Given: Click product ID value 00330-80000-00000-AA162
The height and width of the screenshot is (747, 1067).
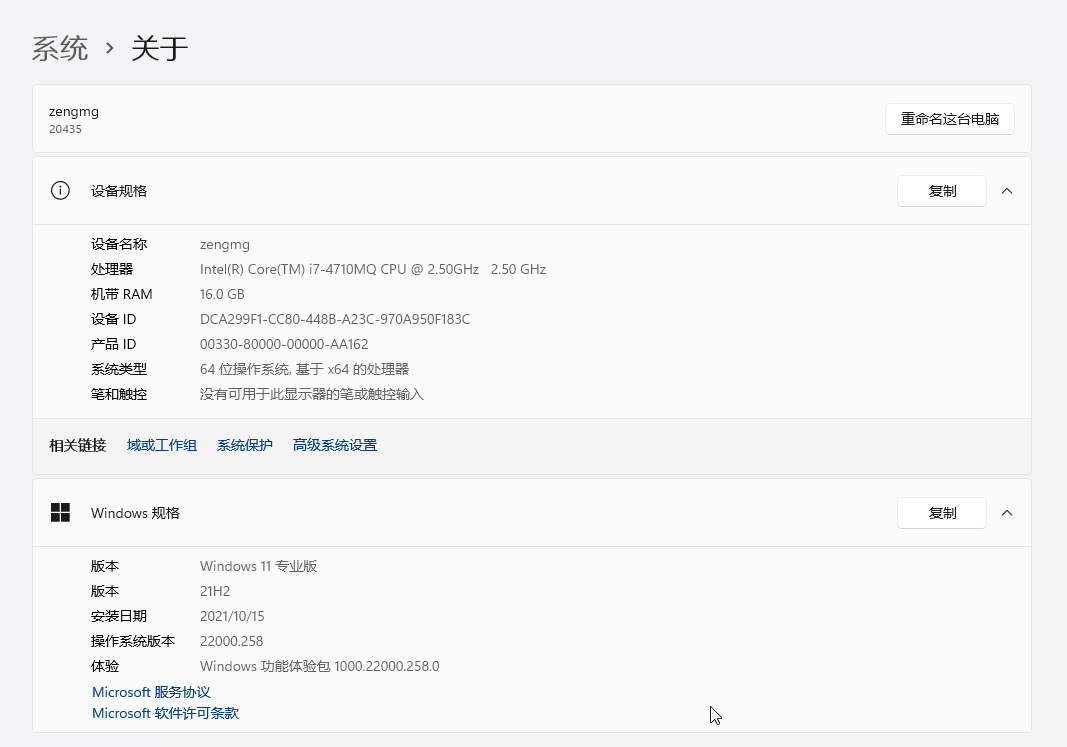Looking at the screenshot, I should [284, 344].
